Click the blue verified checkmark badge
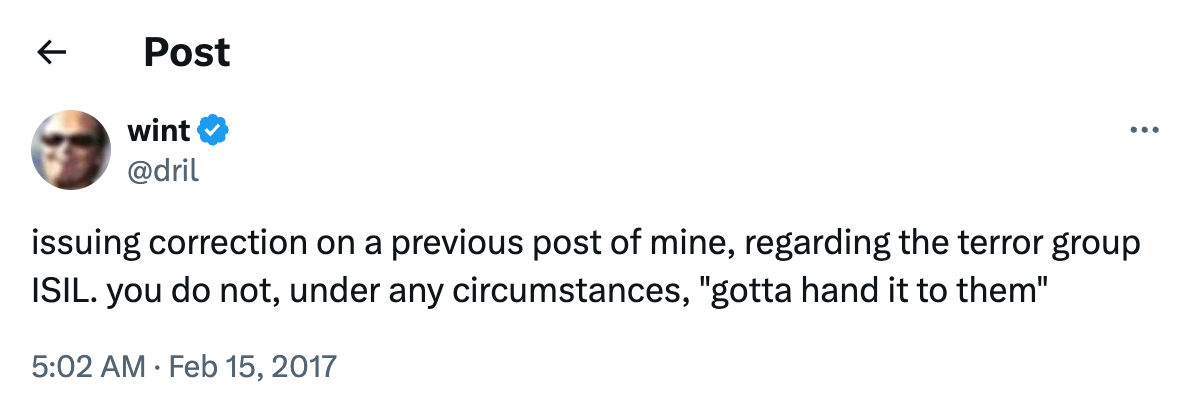 point(214,129)
